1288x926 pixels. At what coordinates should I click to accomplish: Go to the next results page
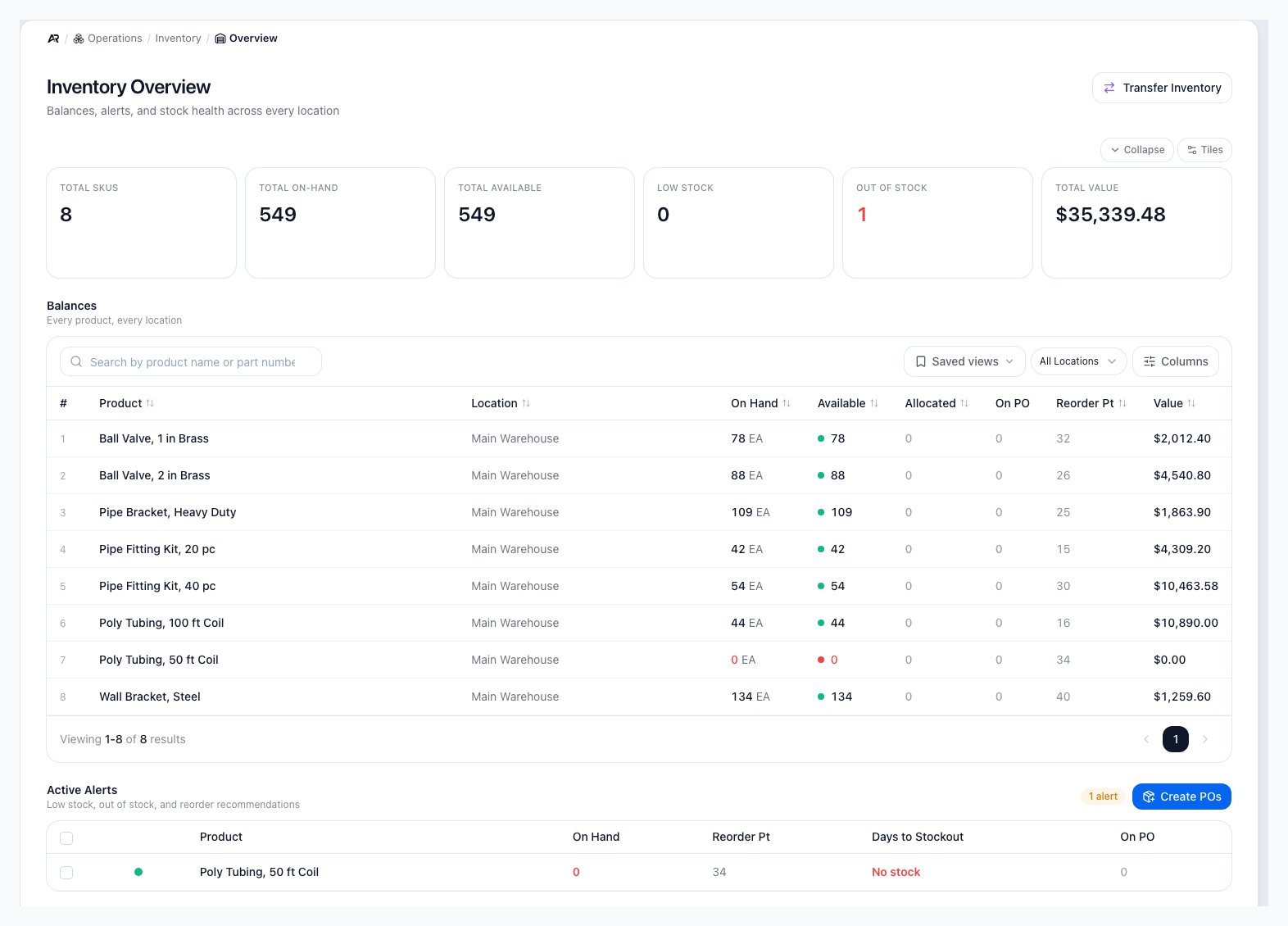click(1205, 739)
